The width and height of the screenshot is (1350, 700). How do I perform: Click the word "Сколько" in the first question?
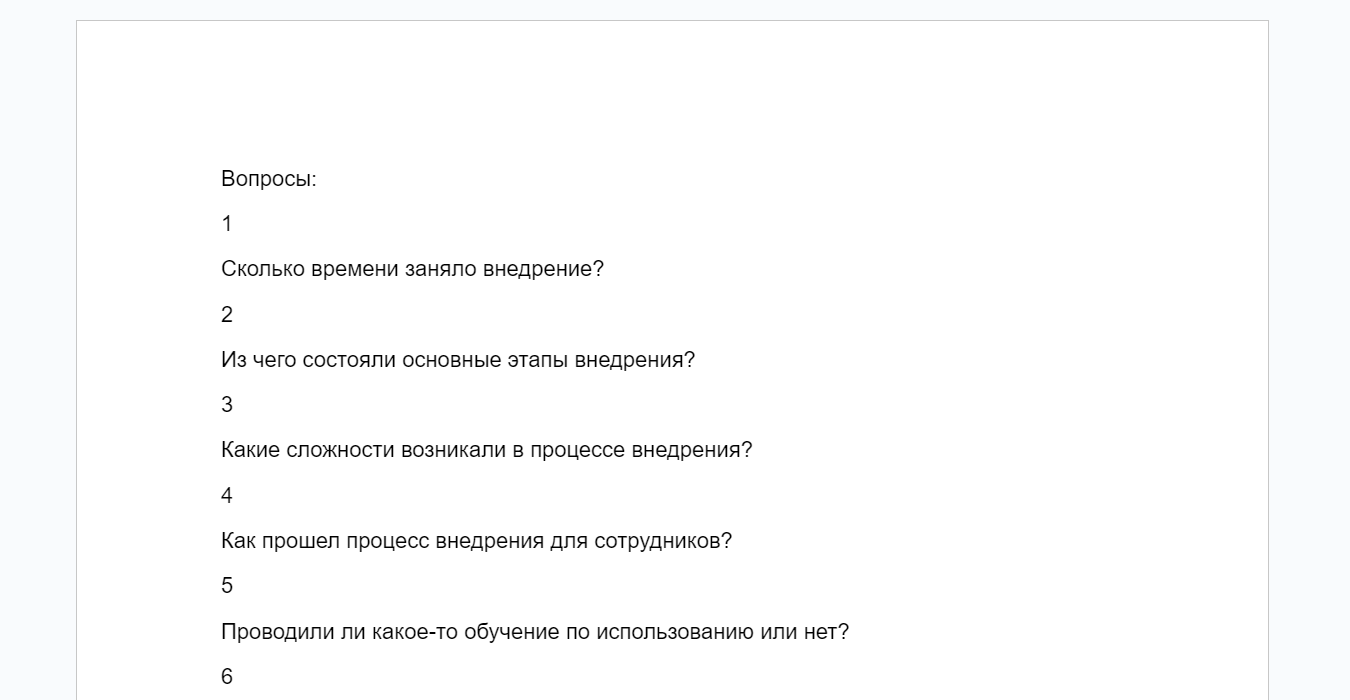263,270
